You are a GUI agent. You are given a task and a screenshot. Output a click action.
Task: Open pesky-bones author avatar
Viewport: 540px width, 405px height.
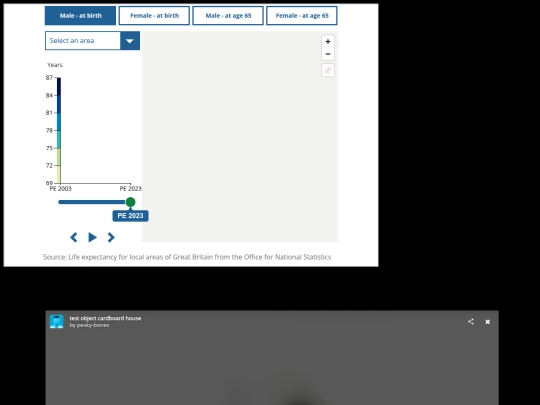(56, 322)
